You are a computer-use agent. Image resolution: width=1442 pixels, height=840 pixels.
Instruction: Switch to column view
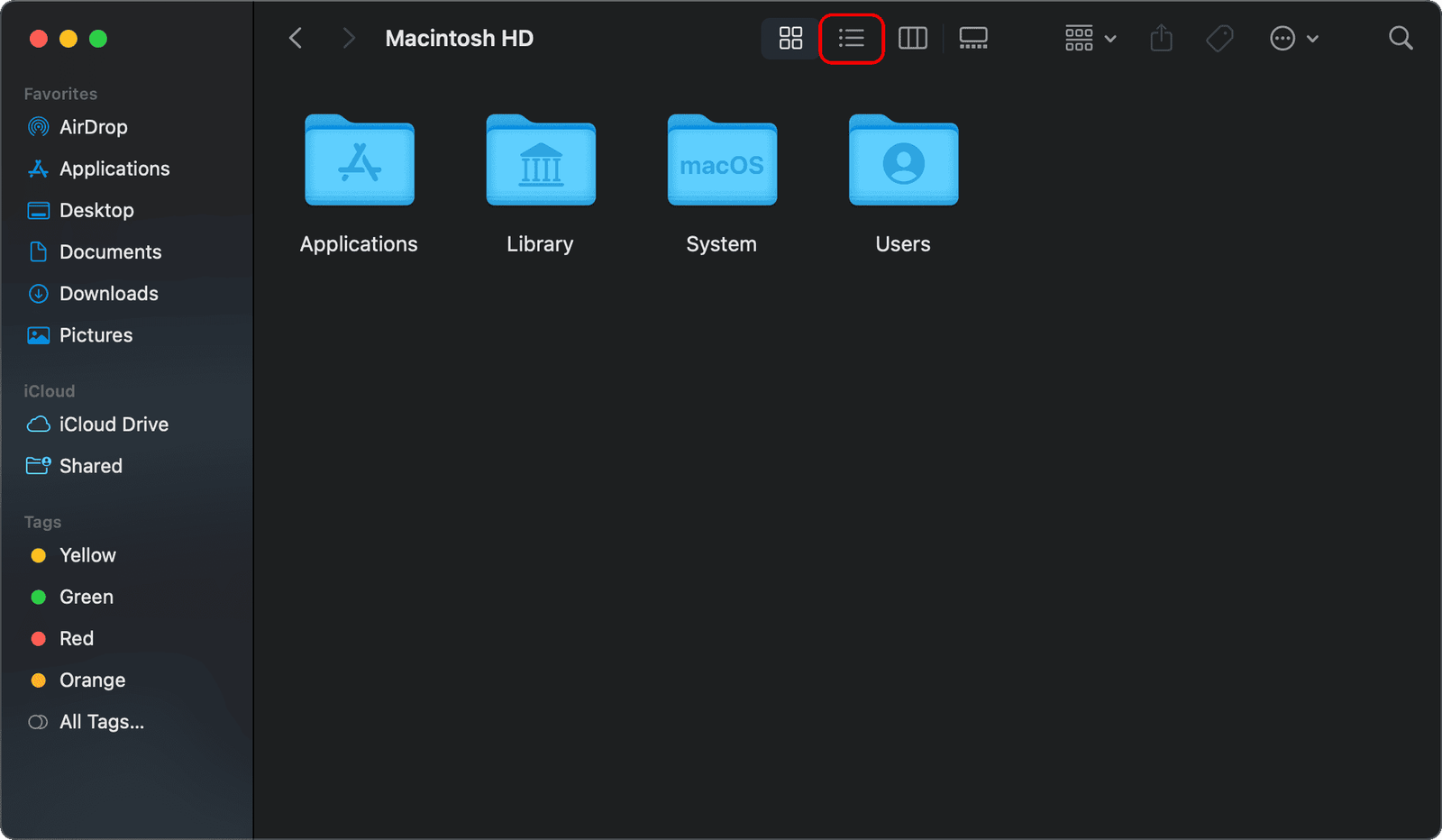coord(913,38)
